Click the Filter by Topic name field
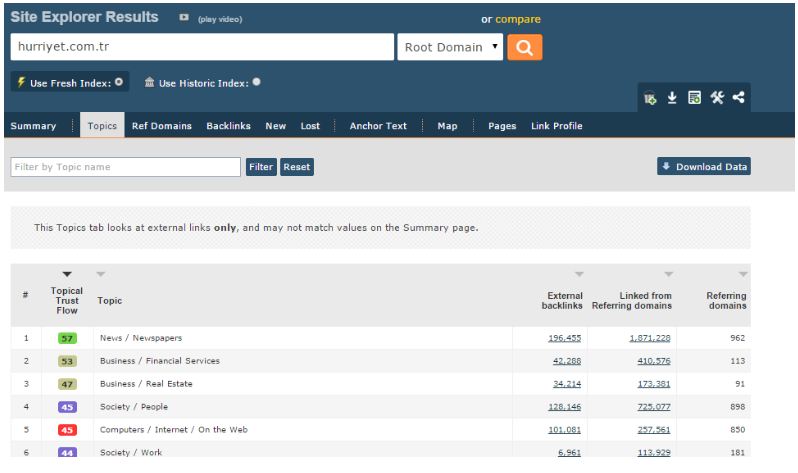Viewport: 798px width, 473px height. coord(125,167)
